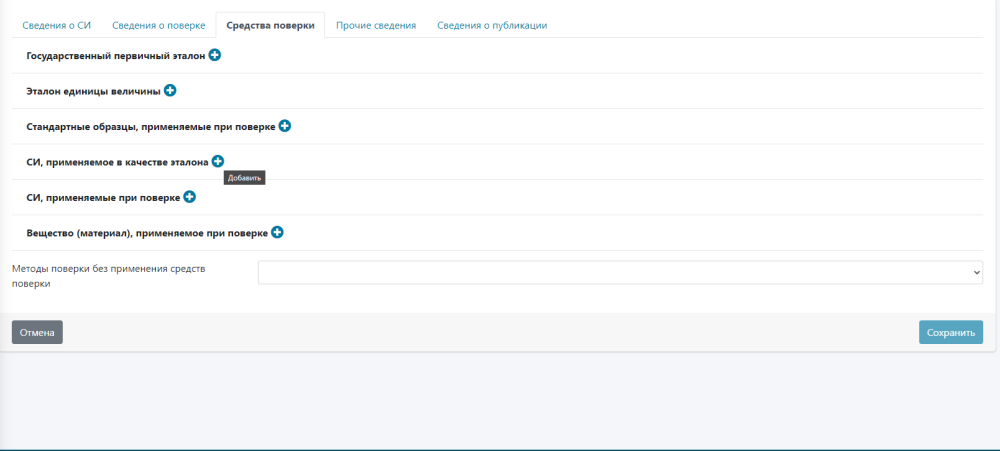
Task: Add Стандартные образцы, применяемые при поверке
Action: pos(284,127)
